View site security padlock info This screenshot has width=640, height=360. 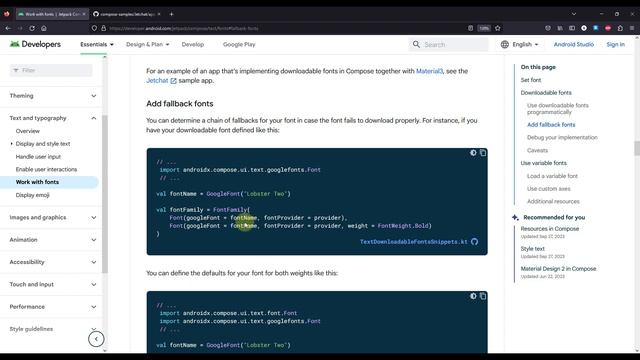(x=104, y=28)
